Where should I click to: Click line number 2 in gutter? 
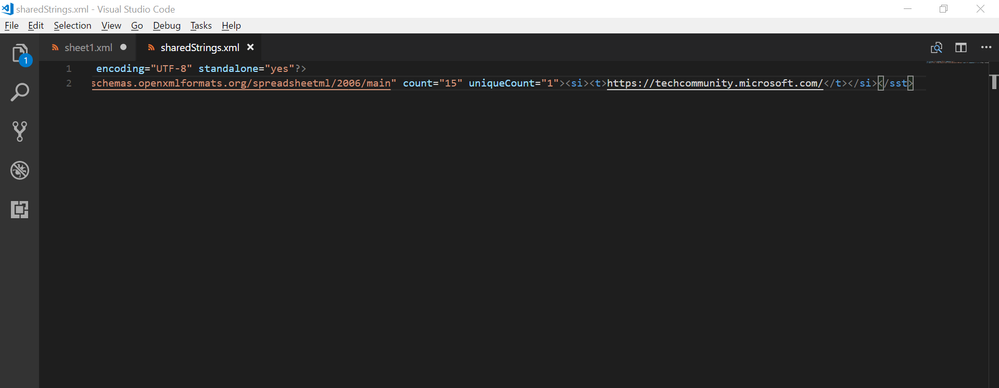tap(68, 83)
